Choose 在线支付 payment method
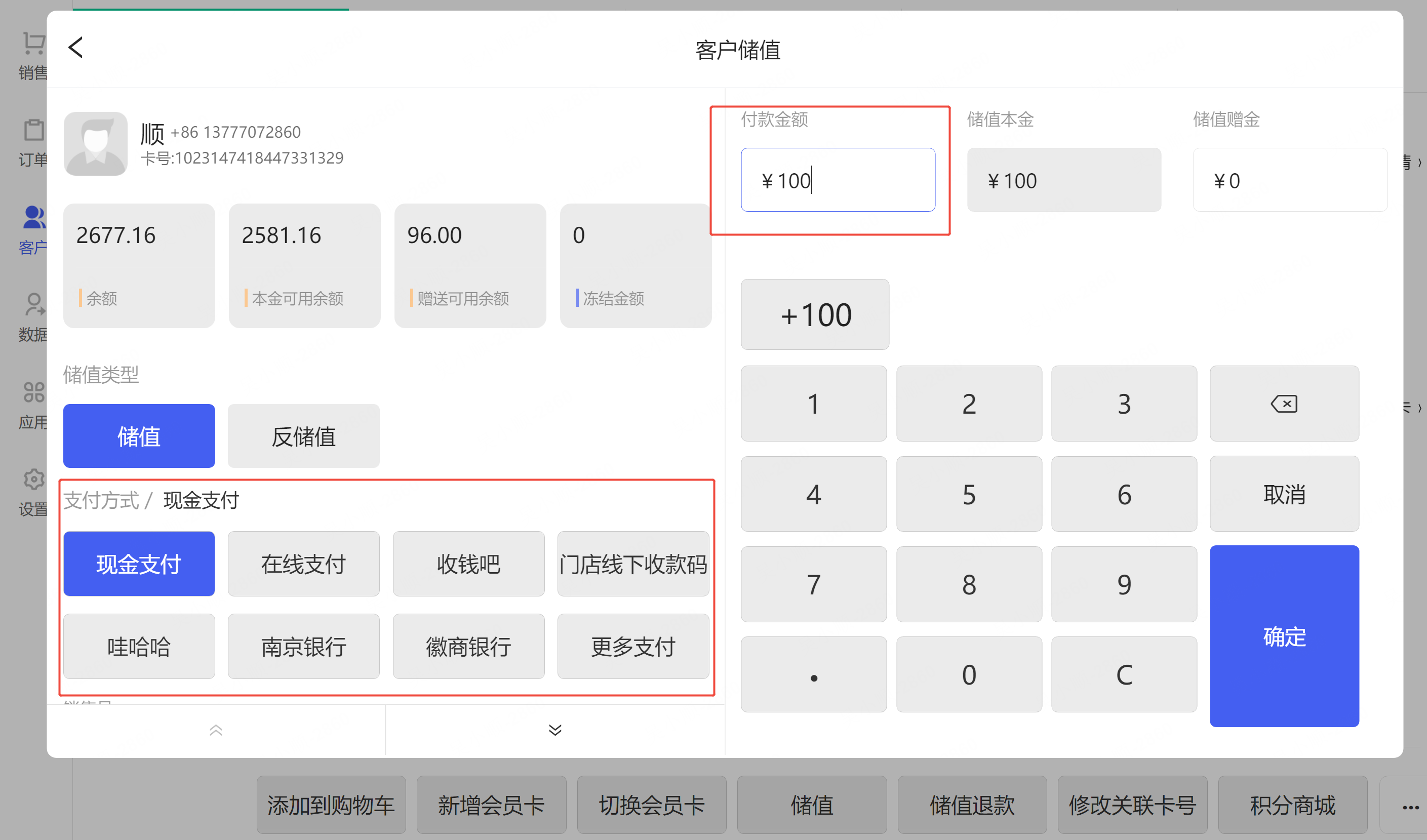 [x=303, y=564]
